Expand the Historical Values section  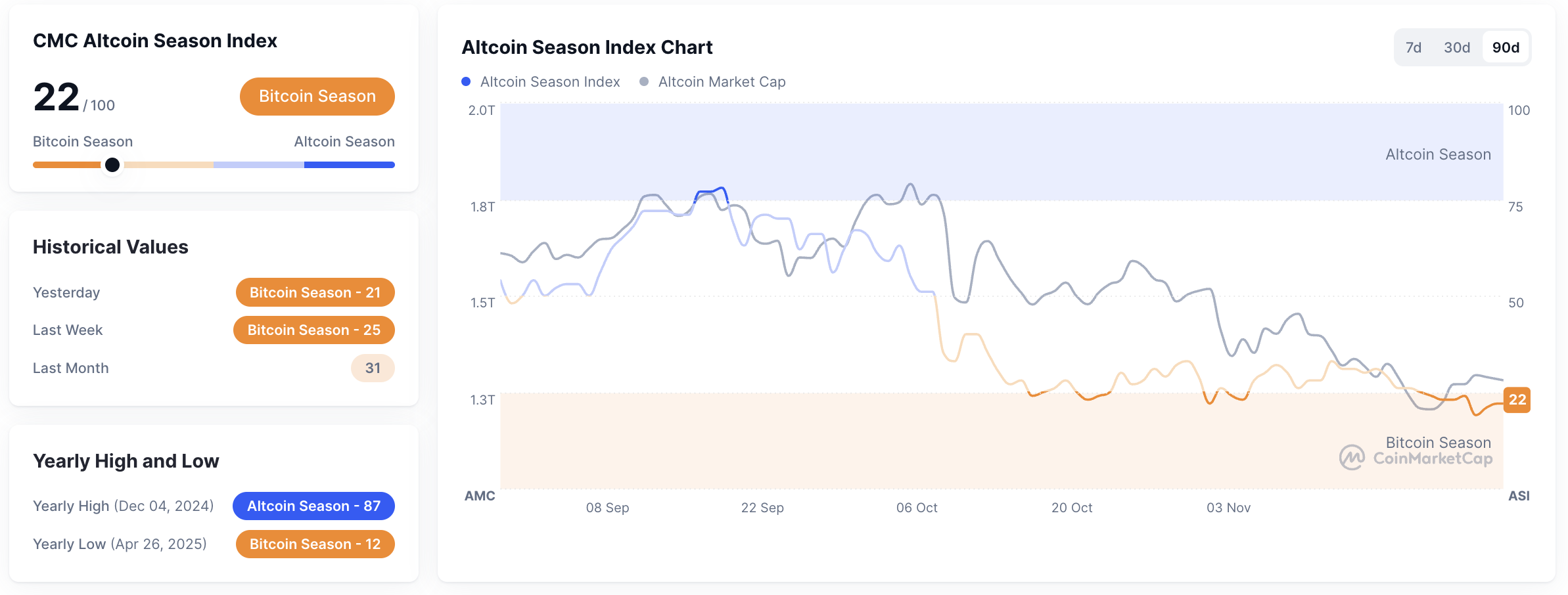pos(110,247)
